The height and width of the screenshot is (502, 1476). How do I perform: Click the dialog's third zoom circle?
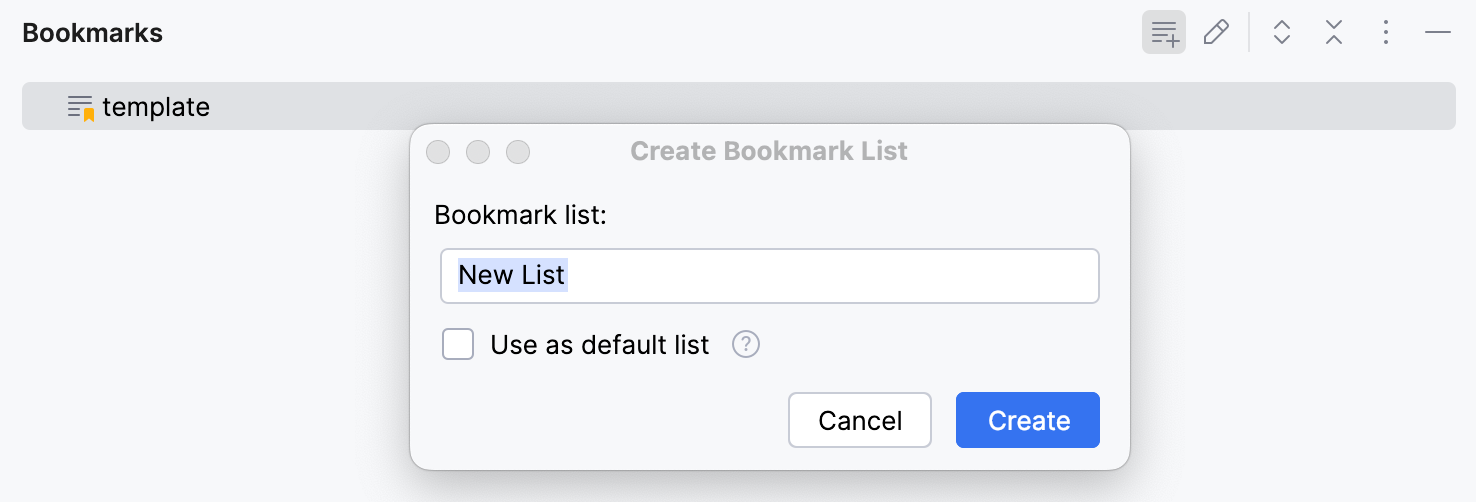518,152
